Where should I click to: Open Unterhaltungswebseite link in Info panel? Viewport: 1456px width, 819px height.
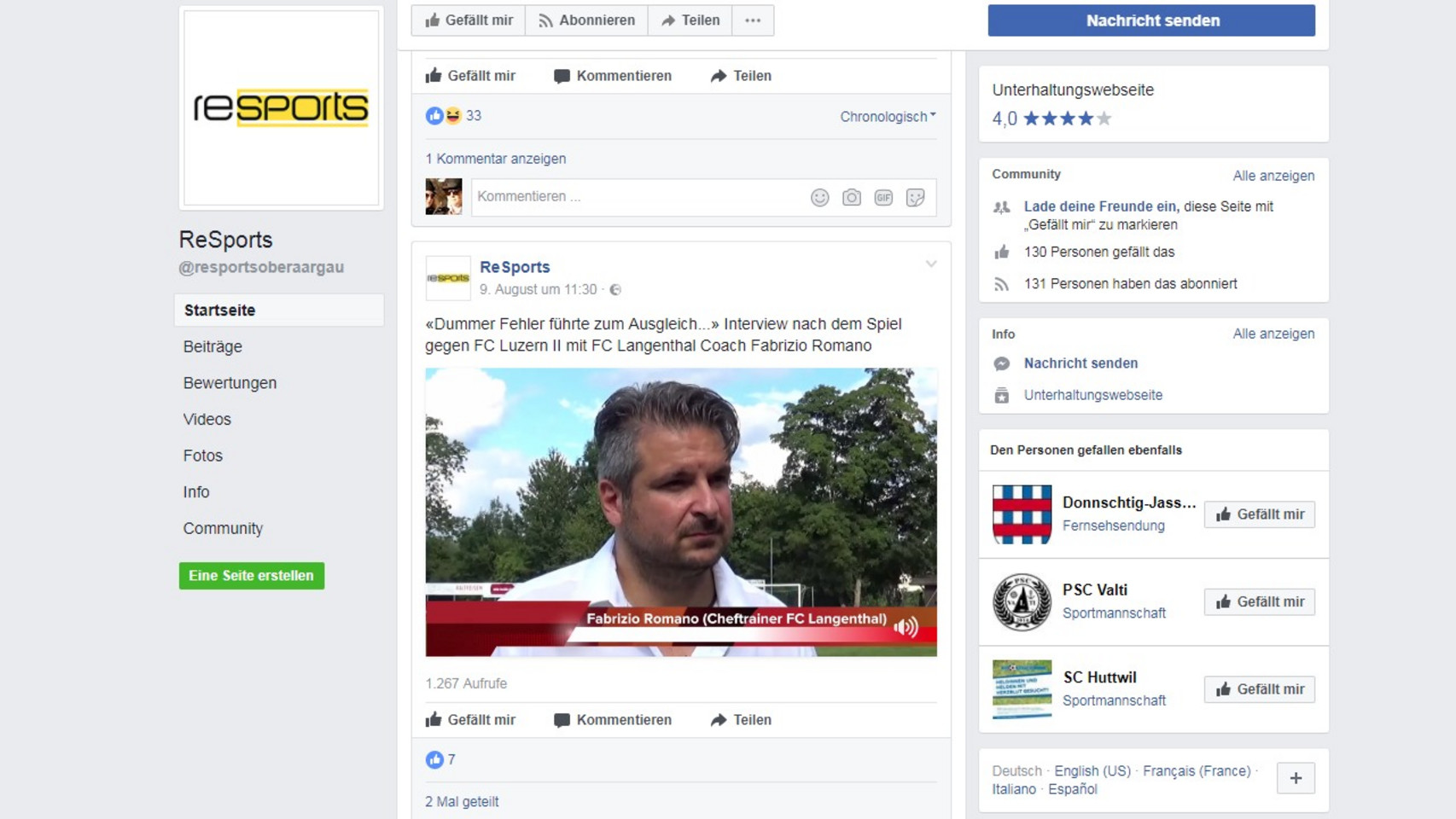click(1093, 395)
